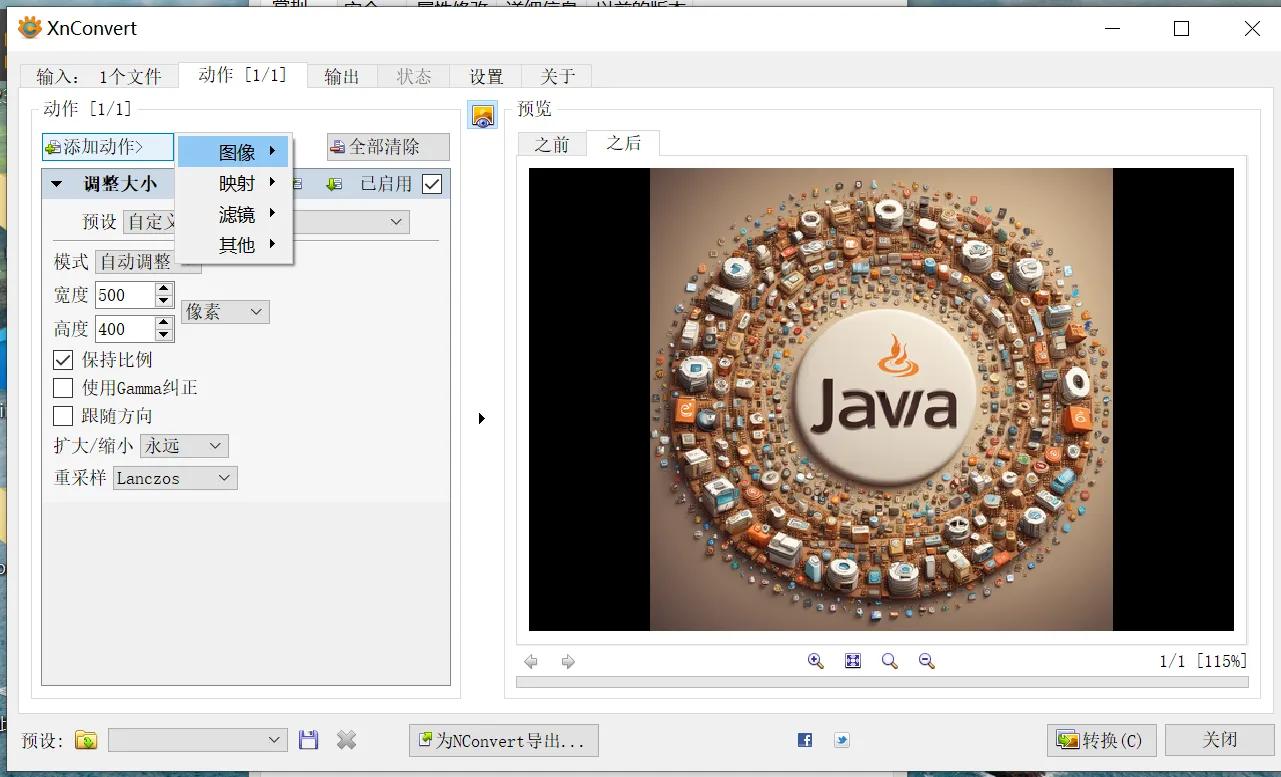Decrease height with the down stepper arrow

164,335
